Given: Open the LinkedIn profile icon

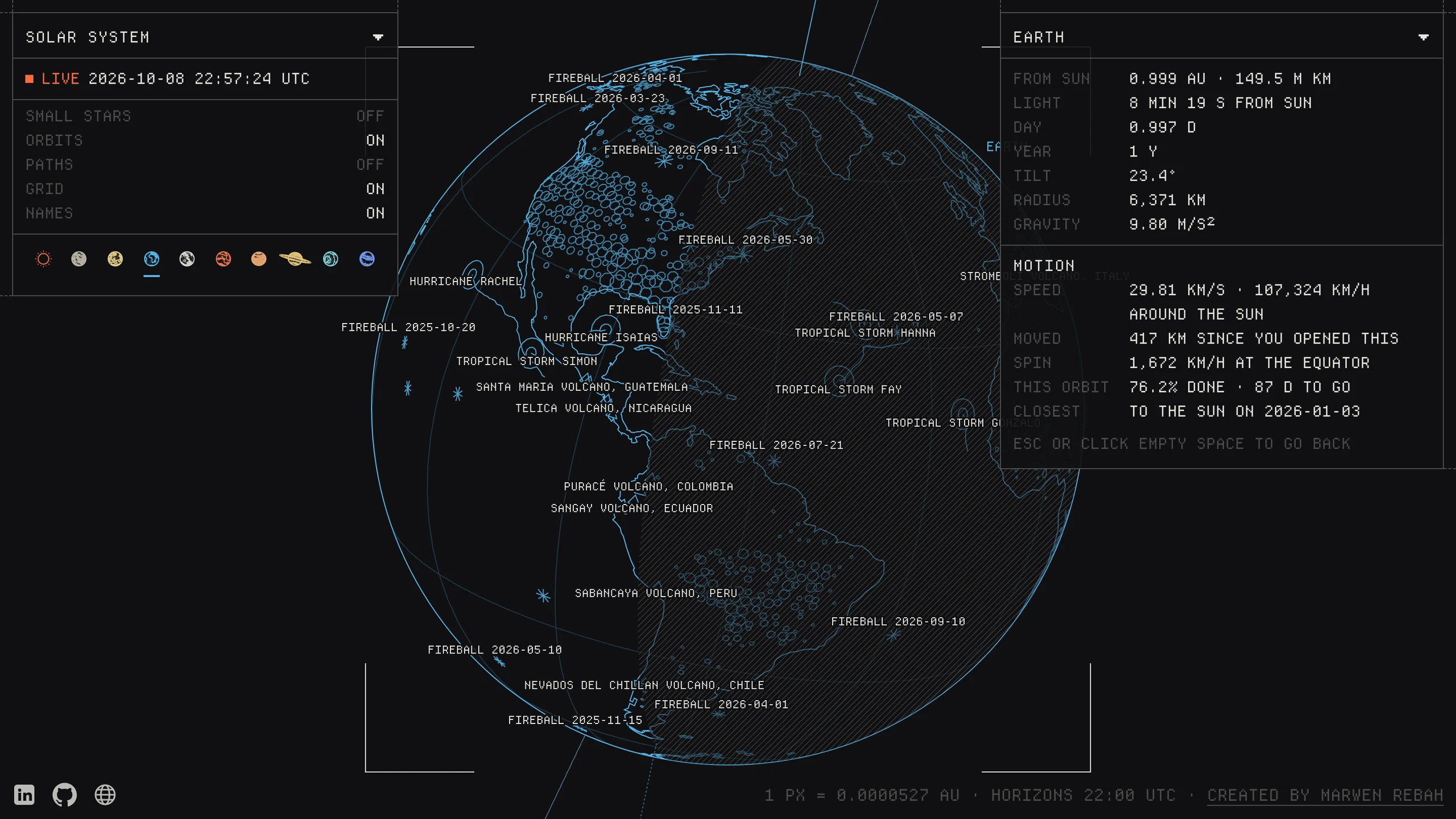Looking at the screenshot, I should [24, 795].
